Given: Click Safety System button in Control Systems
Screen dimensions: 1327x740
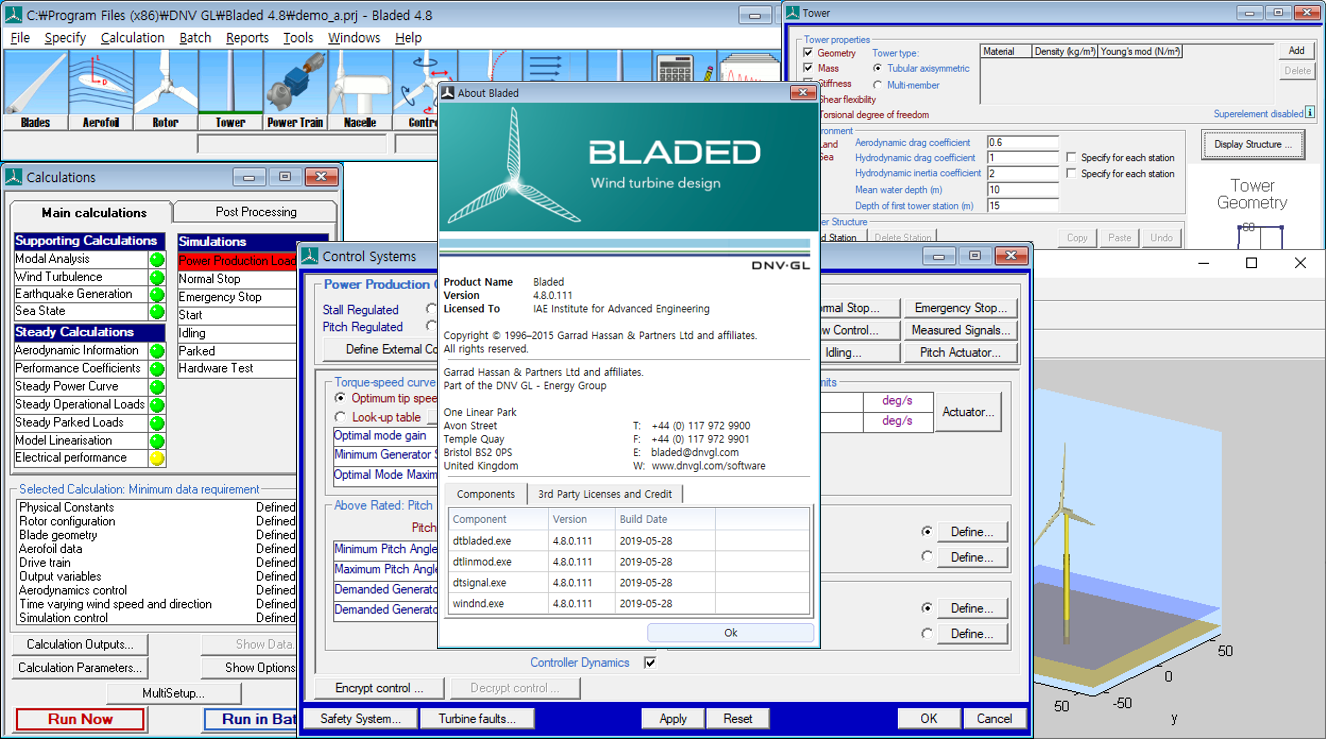Looking at the screenshot, I should click(x=360, y=719).
